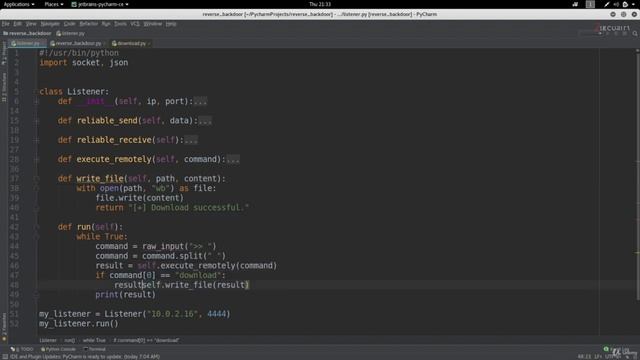Switch to the download.py editor tab

[130, 43]
